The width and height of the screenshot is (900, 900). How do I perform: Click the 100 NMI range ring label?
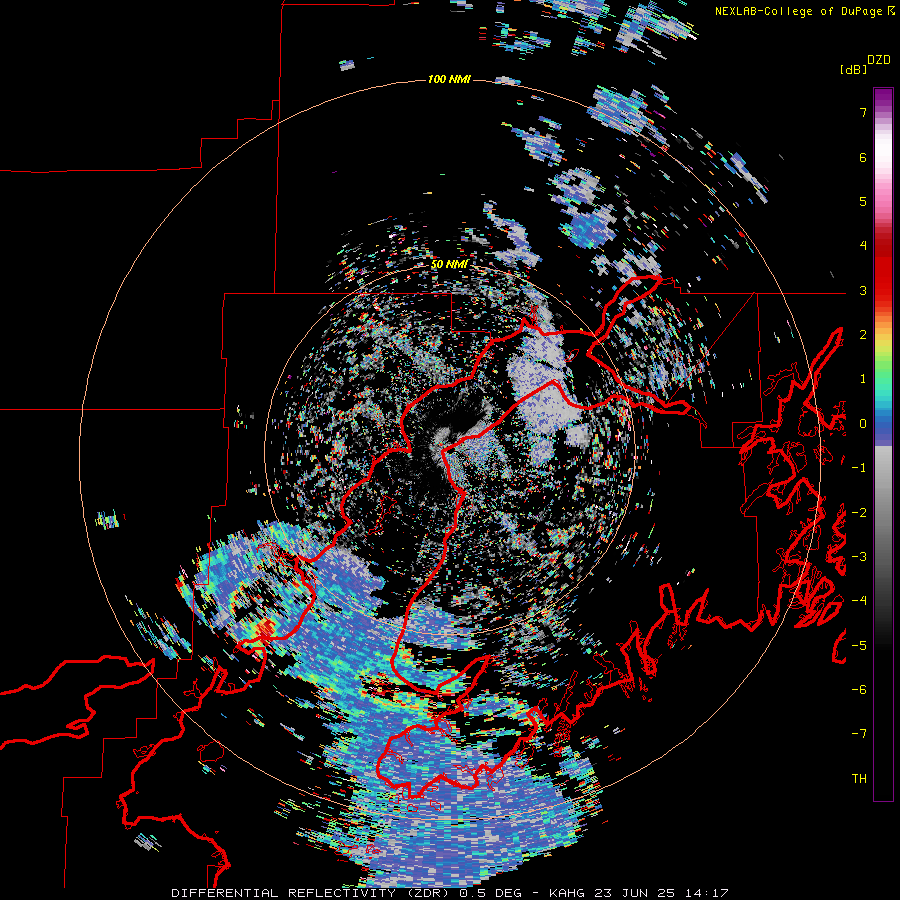click(x=449, y=79)
